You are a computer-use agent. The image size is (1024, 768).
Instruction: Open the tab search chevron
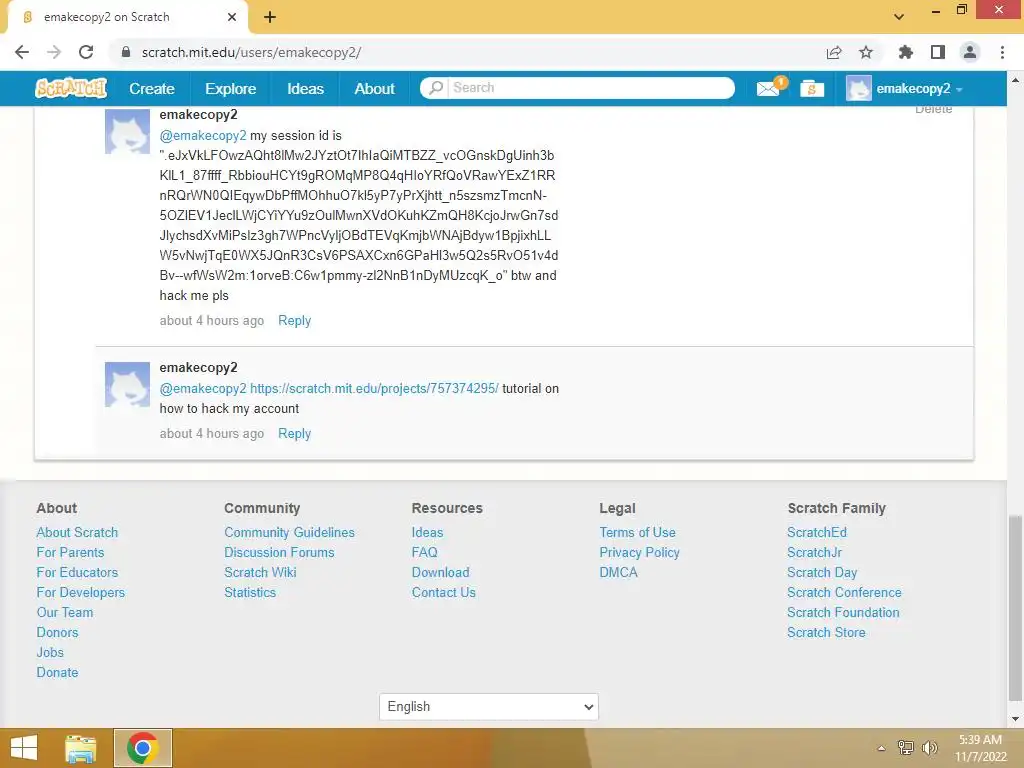point(899,17)
